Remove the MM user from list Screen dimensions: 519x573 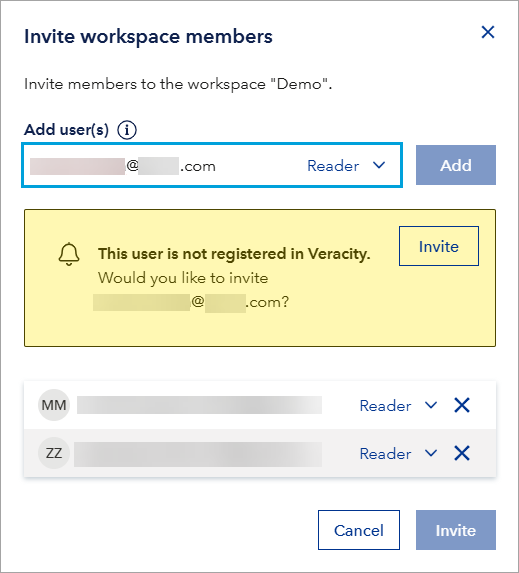(x=462, y=405)
